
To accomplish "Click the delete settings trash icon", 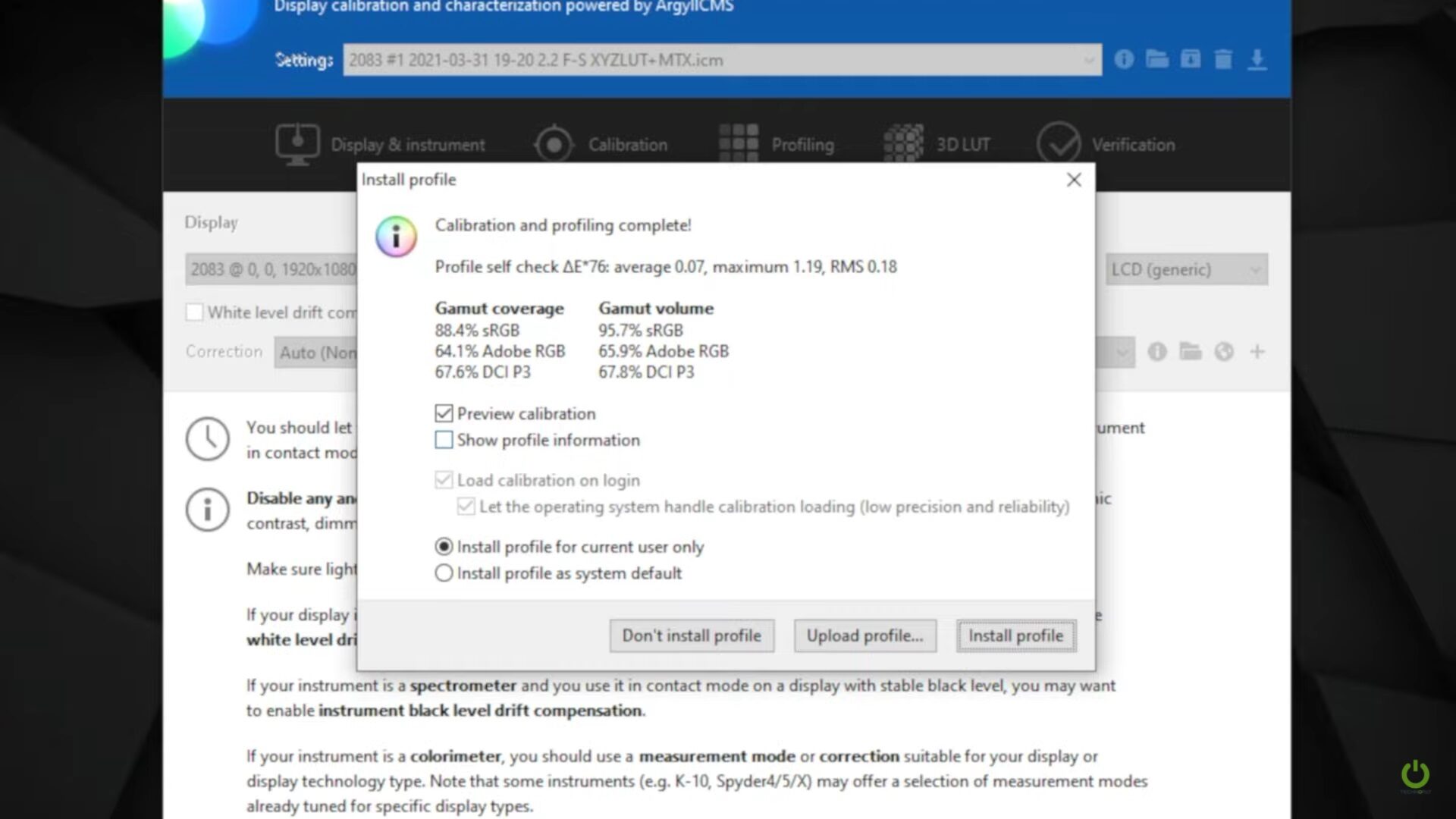I will point(1223,59).
